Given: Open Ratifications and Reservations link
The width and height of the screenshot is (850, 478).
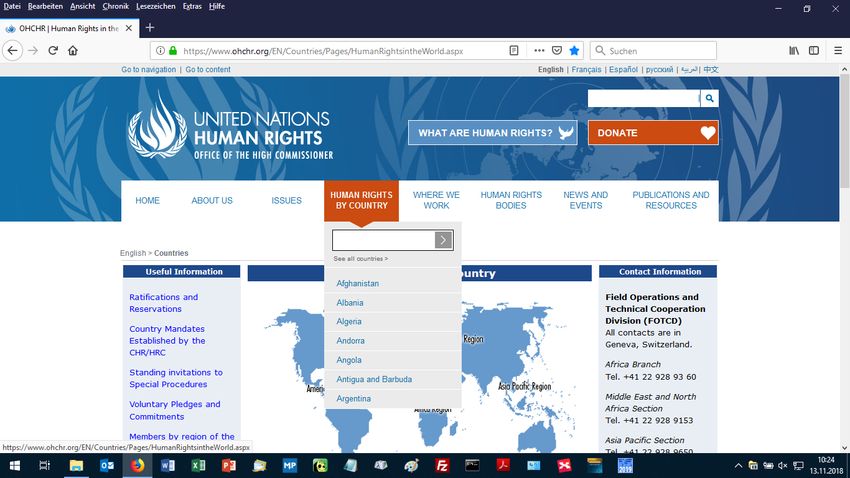Looking at the screenshot, I should tap(164, 303).
